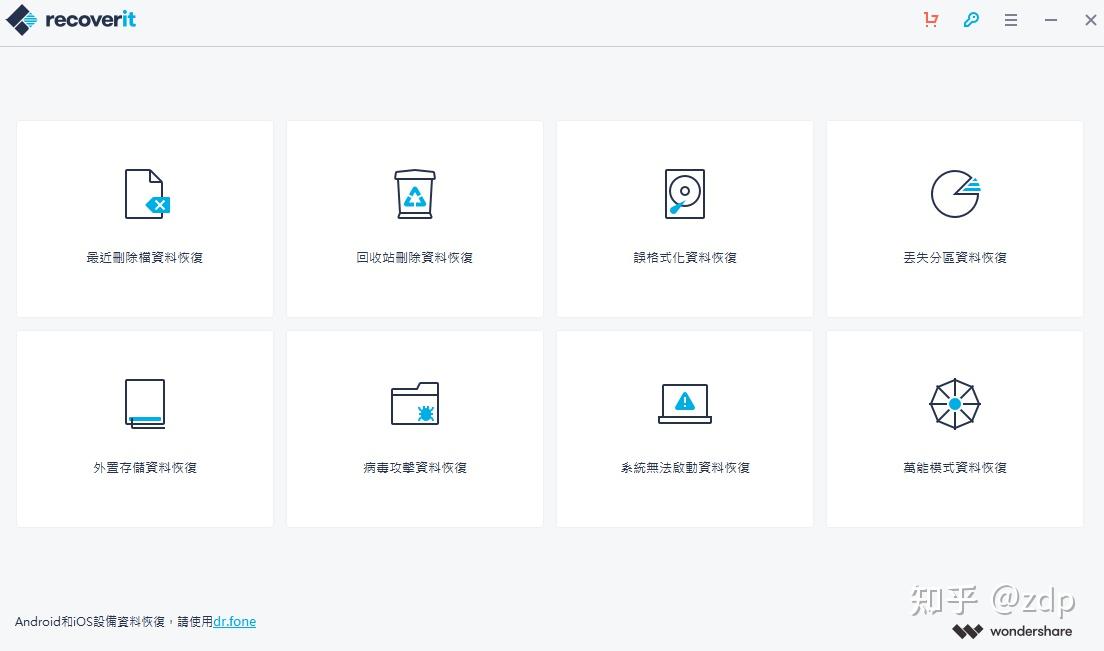The width and height of the screenshot is (1104, 651).
Task: Open 病毒攻擊資料恢復 option text
Action: (415, 468)
